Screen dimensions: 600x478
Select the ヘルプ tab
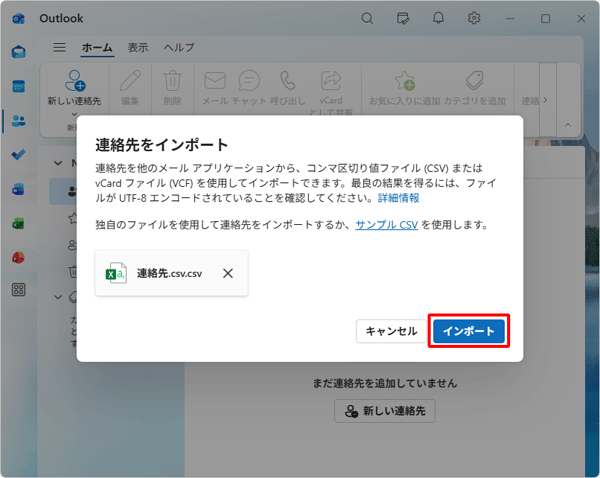point(179,47)
